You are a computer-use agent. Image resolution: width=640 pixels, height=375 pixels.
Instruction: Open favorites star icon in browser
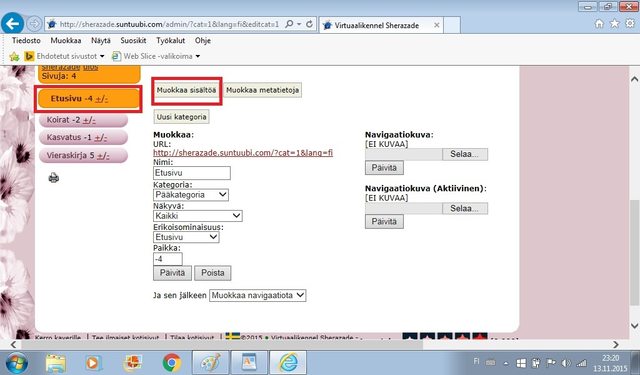[x=615, y=24]
